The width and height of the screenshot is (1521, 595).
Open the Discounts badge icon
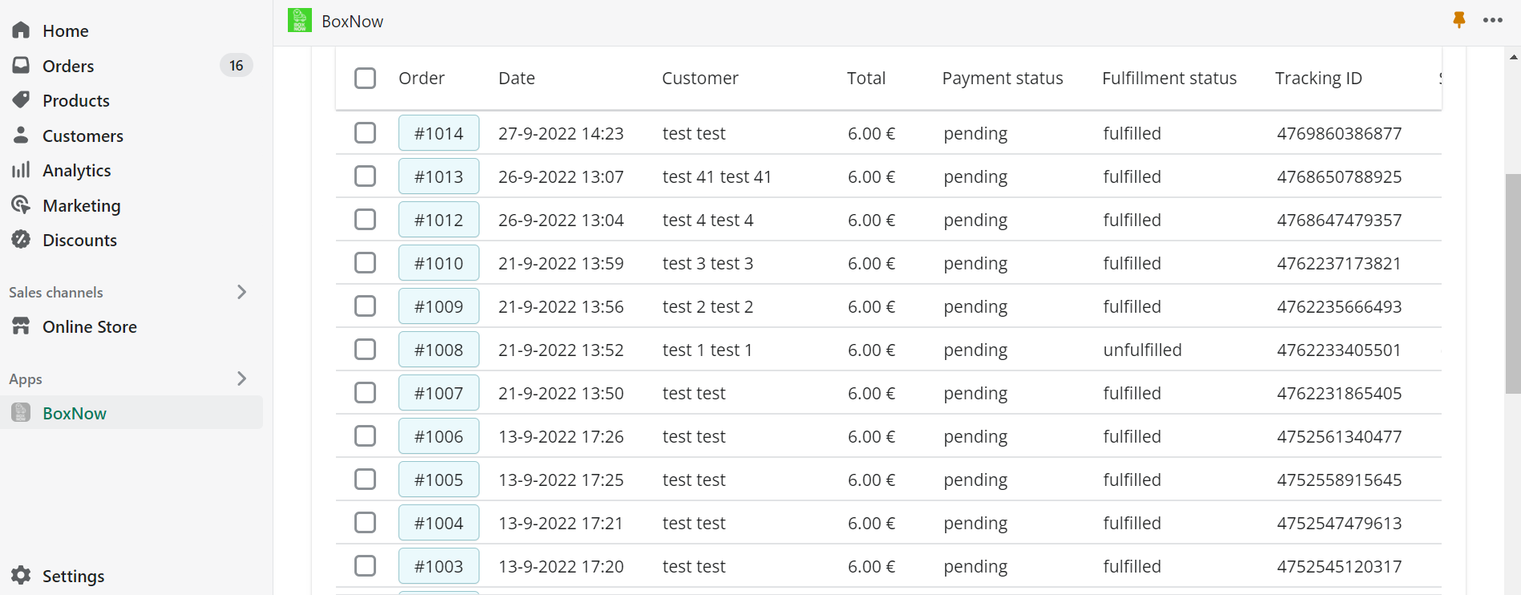click(21, 240)
